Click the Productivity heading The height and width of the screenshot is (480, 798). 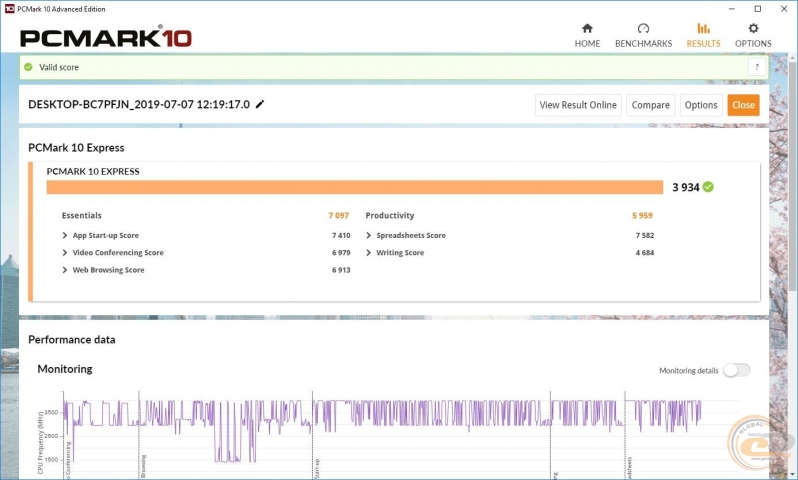pos(390,215)
